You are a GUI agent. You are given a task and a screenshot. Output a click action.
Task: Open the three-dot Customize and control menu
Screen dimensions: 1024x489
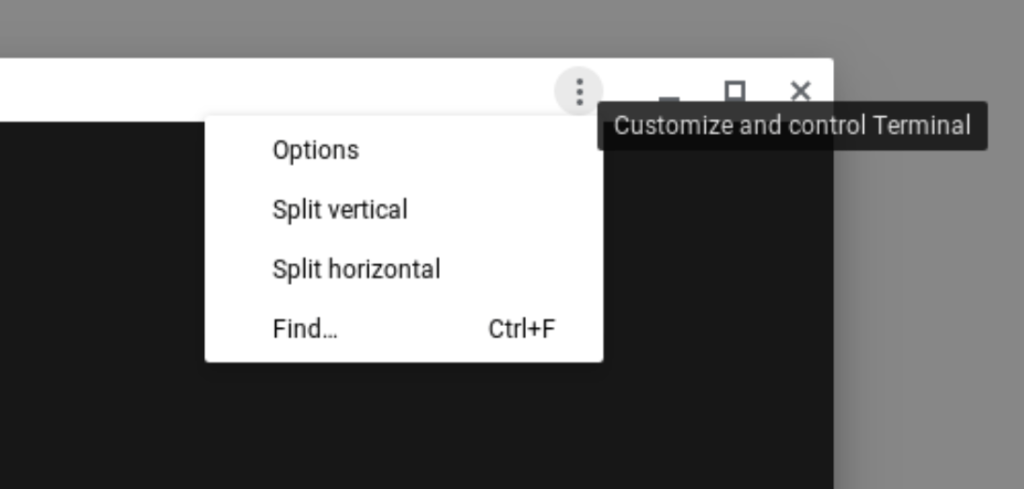(579, 91)
